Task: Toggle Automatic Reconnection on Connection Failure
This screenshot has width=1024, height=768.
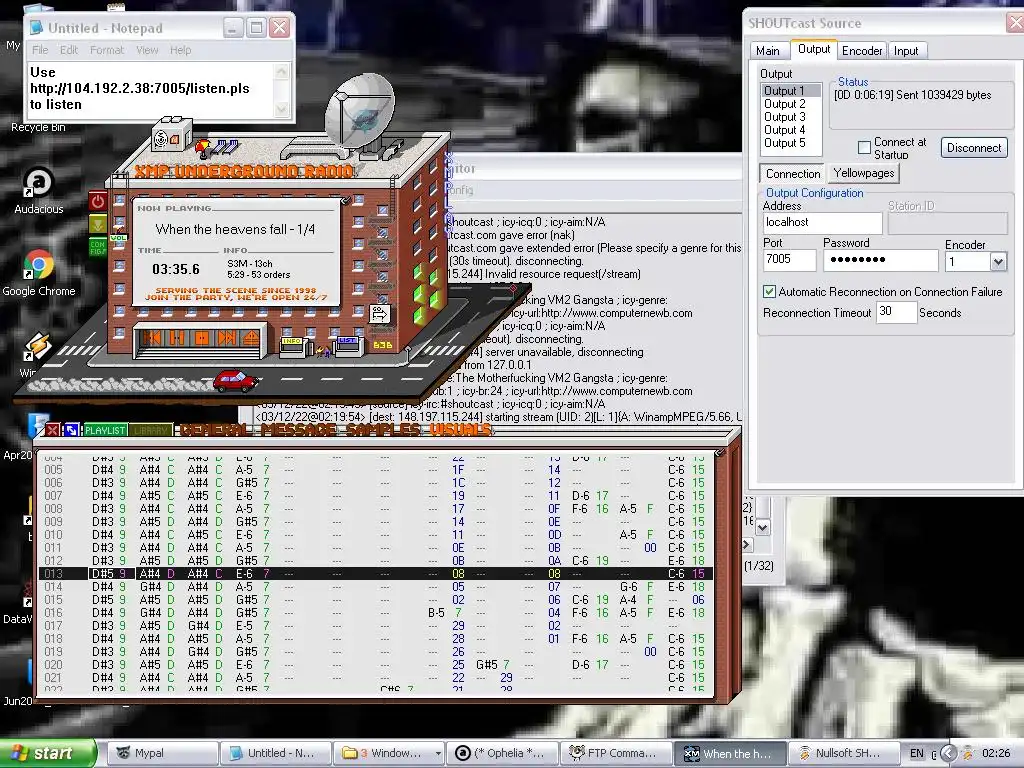Action: (769, 292)
